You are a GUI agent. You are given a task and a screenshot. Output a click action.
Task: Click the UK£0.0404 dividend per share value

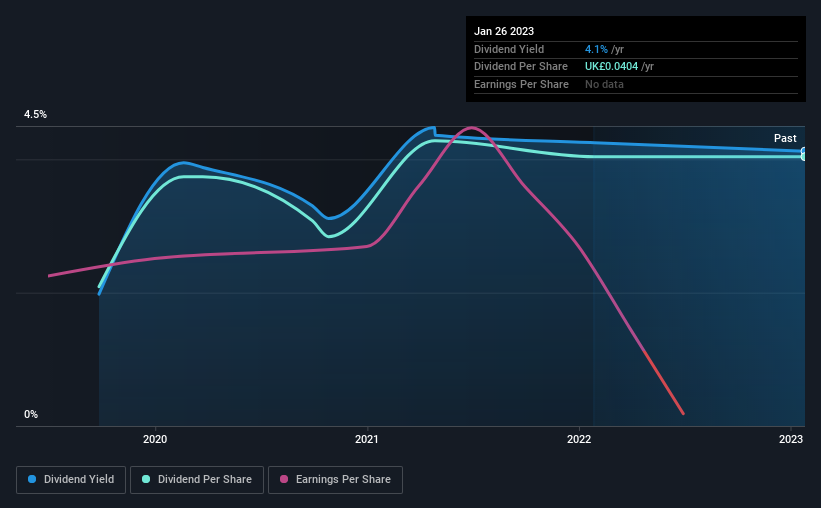(x=611, y=67)
